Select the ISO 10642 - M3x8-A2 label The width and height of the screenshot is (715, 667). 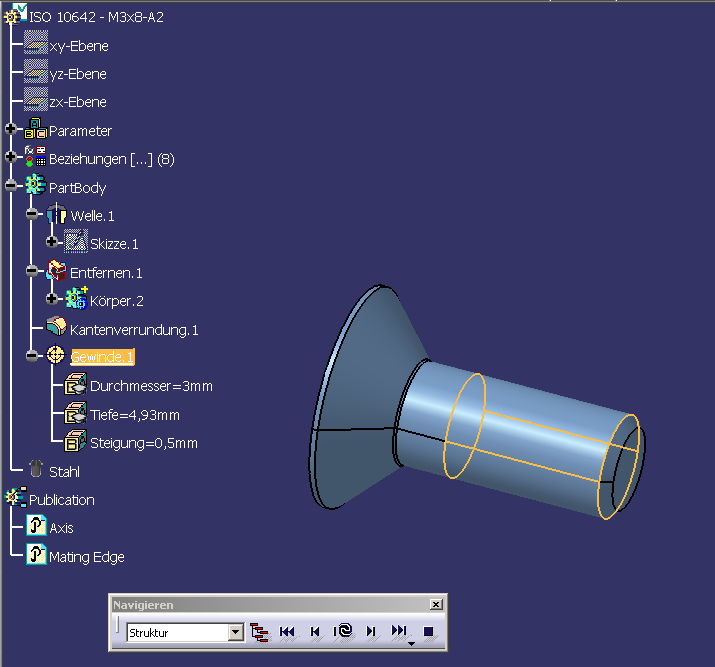click(x=96, y=17)
